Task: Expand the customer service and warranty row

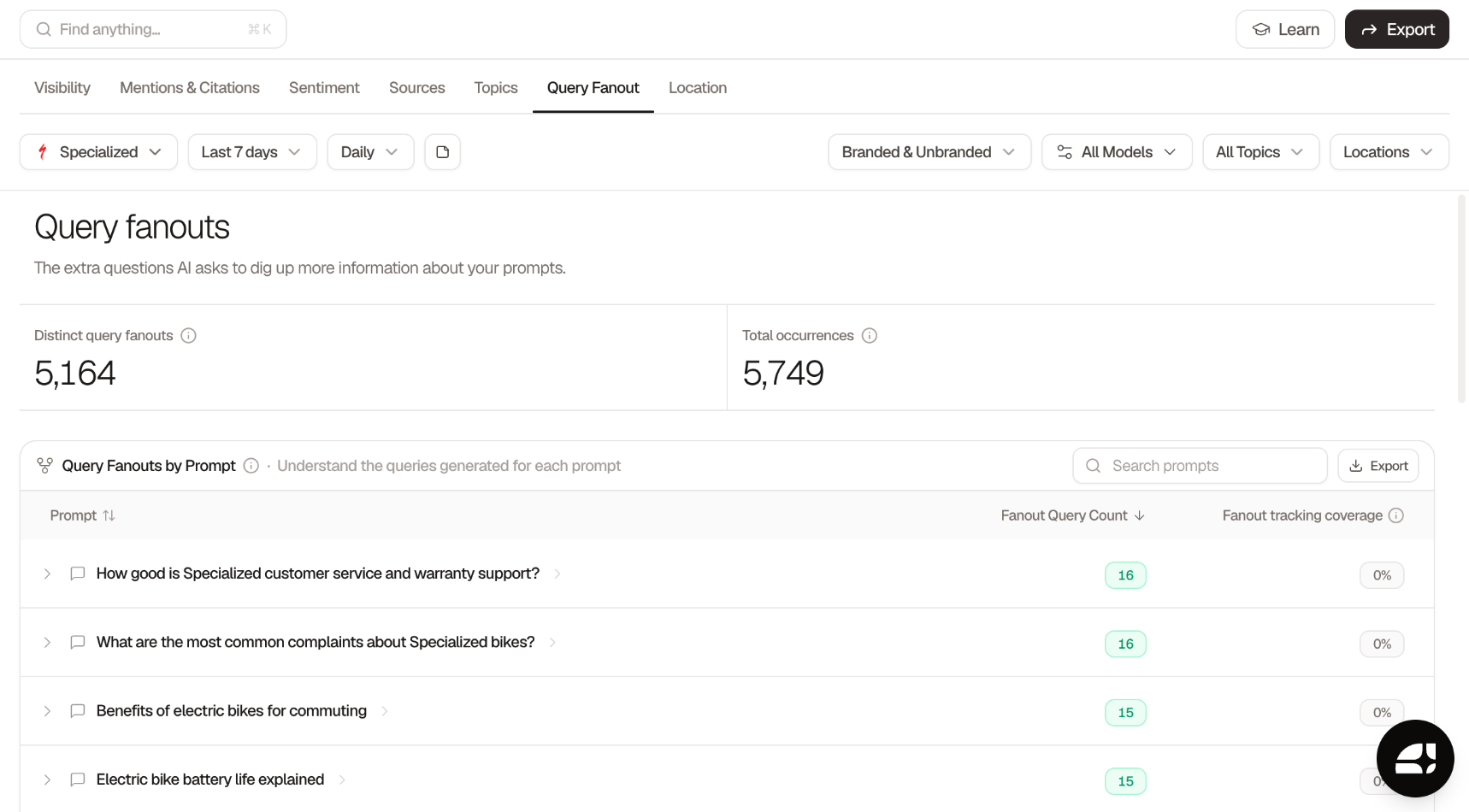Action: click(x=48, y=574)
